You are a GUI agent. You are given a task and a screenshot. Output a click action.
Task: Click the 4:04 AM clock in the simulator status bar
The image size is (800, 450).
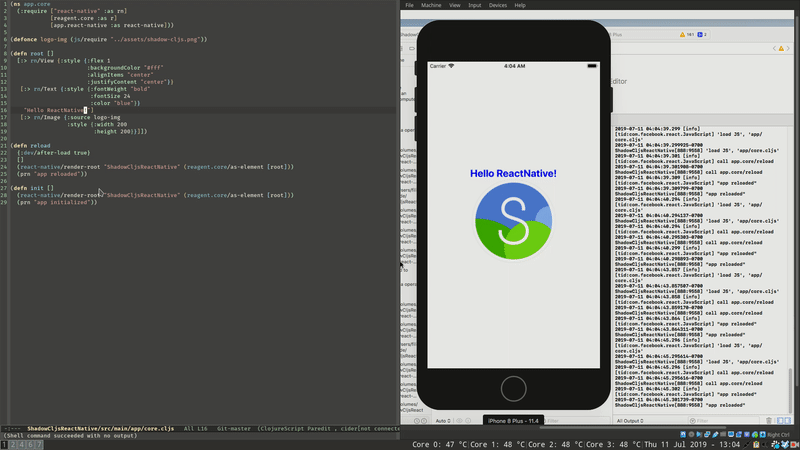tap(514, 66)
